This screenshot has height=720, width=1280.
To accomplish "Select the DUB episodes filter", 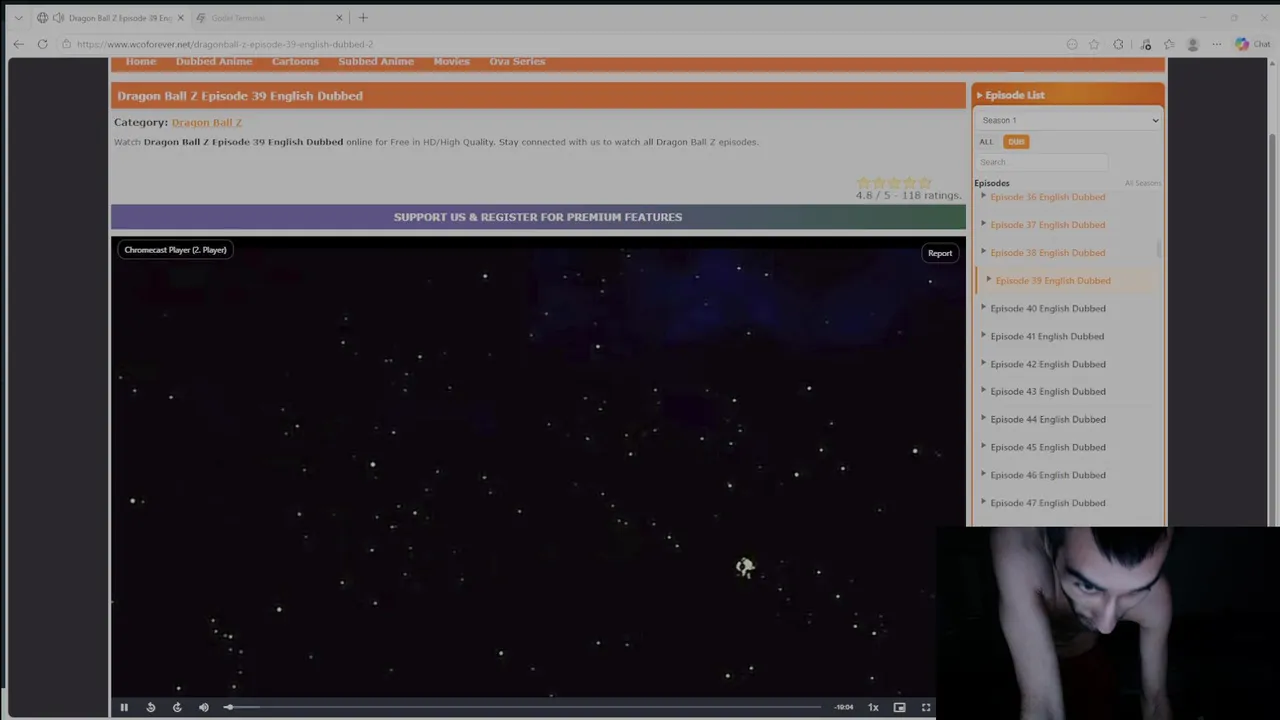I will [1016, 142].
